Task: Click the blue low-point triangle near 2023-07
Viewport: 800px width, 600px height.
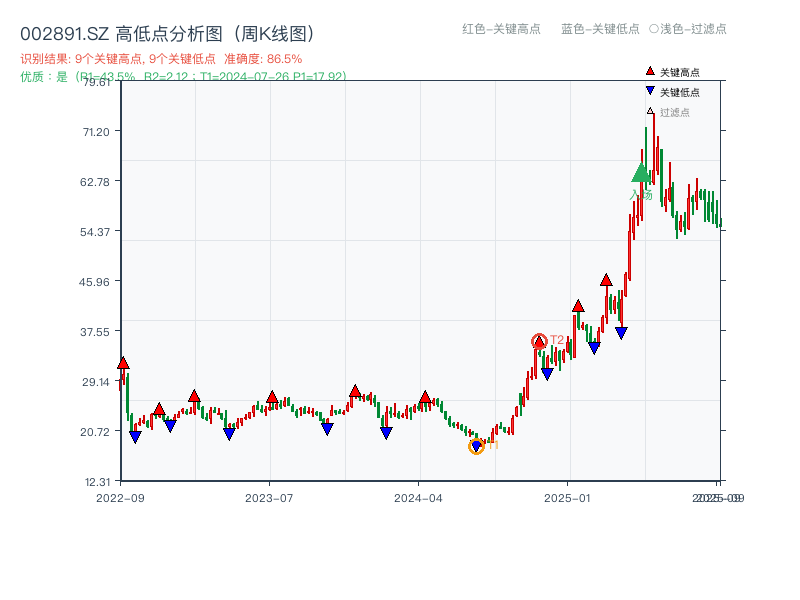Action: (326, 427)
